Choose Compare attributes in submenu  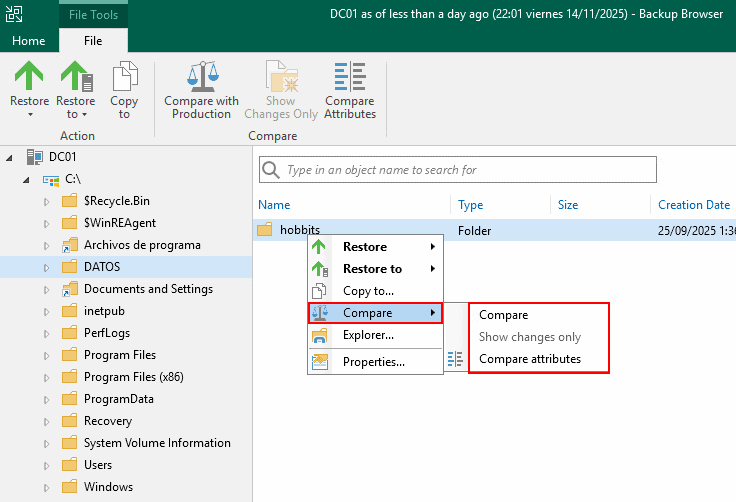tap(529, 359)
